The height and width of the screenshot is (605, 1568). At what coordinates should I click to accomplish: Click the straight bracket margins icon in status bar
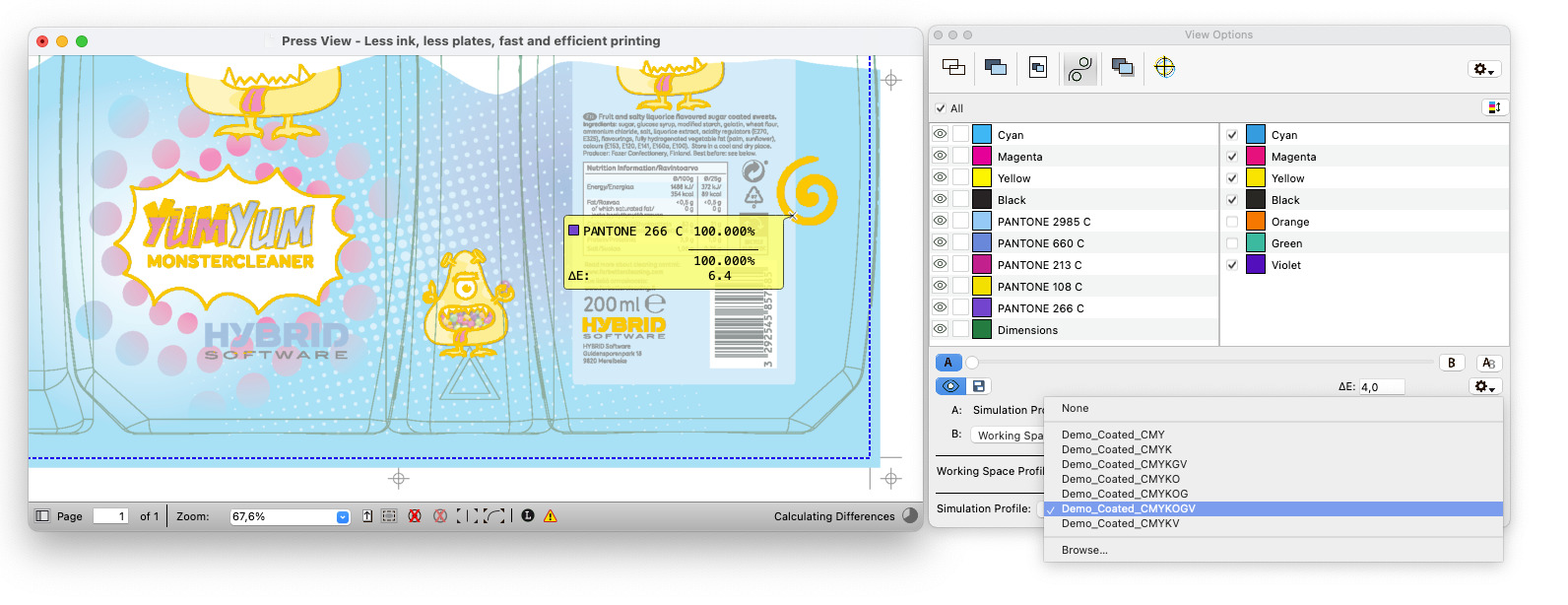coord(468,515)
